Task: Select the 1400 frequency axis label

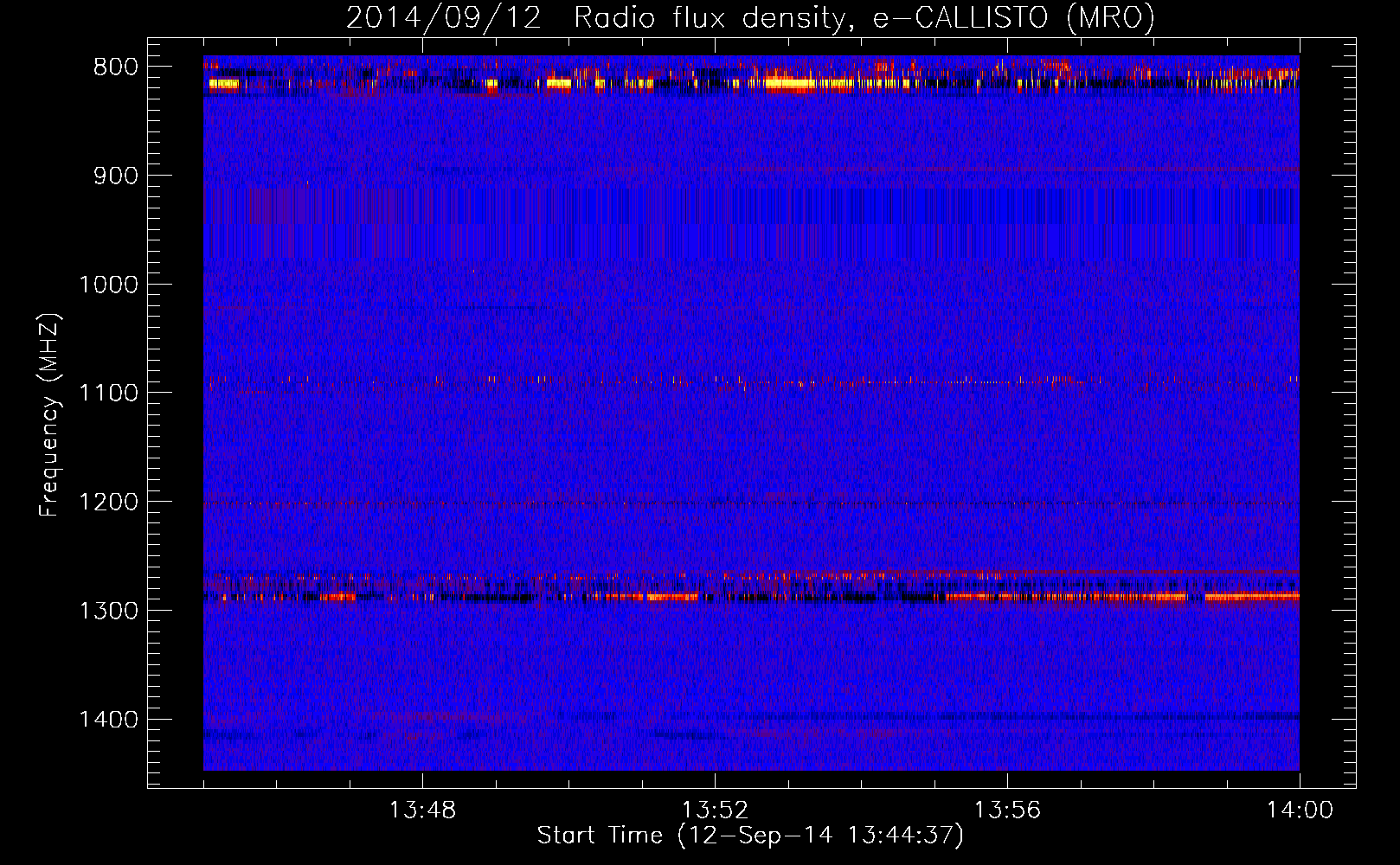Action: coord(108,720)
